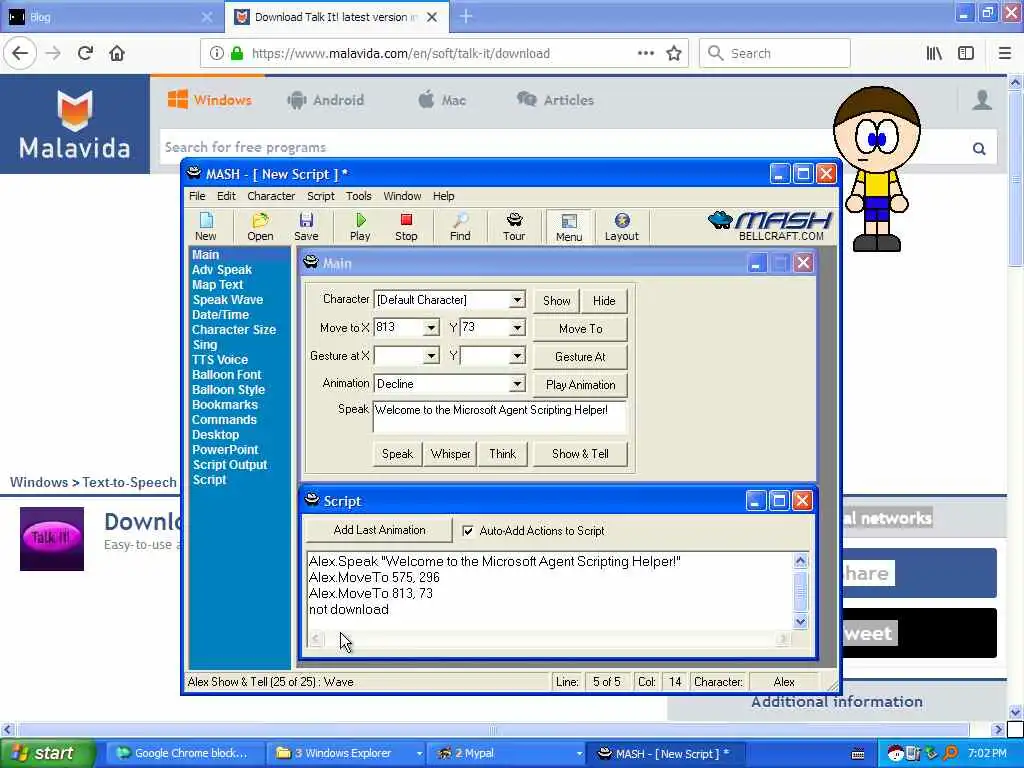Click the Malavida search magnifier icon
The height and width of the screenshot is (768, 1024).
pyautogui.click(x=979, y=148)
